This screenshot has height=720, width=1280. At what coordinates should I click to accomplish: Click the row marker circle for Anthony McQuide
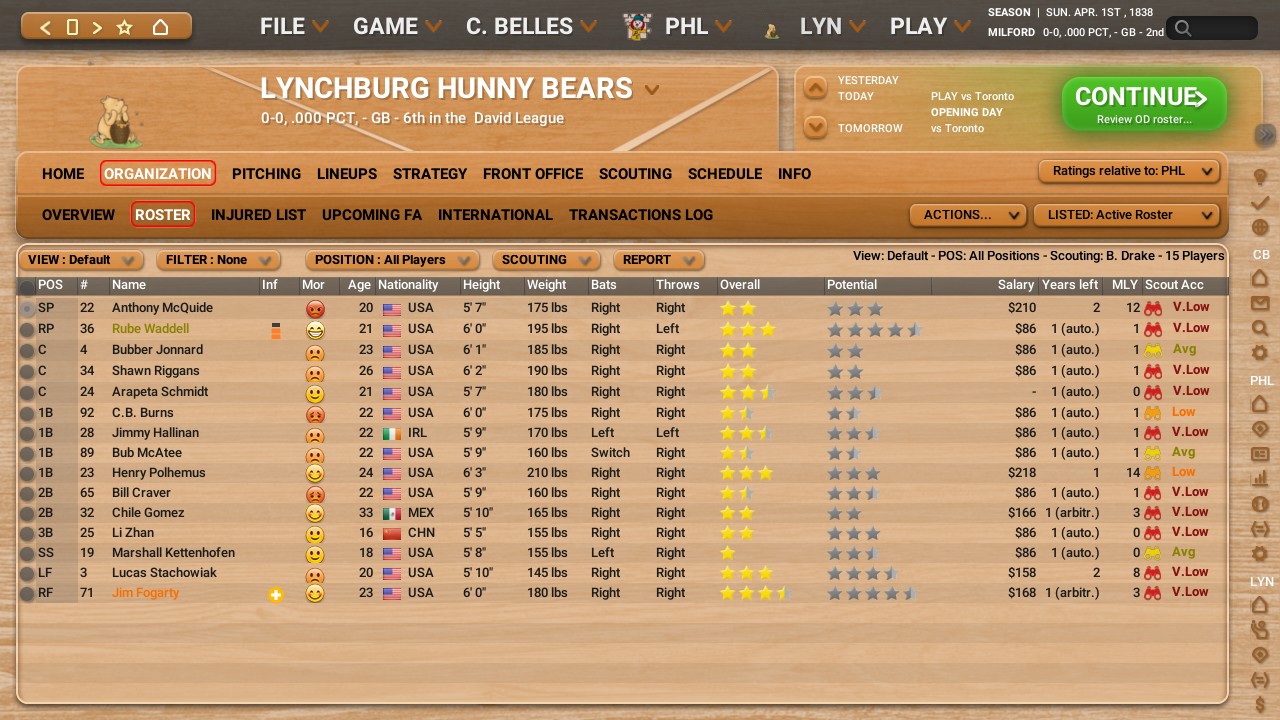point(27,309)
